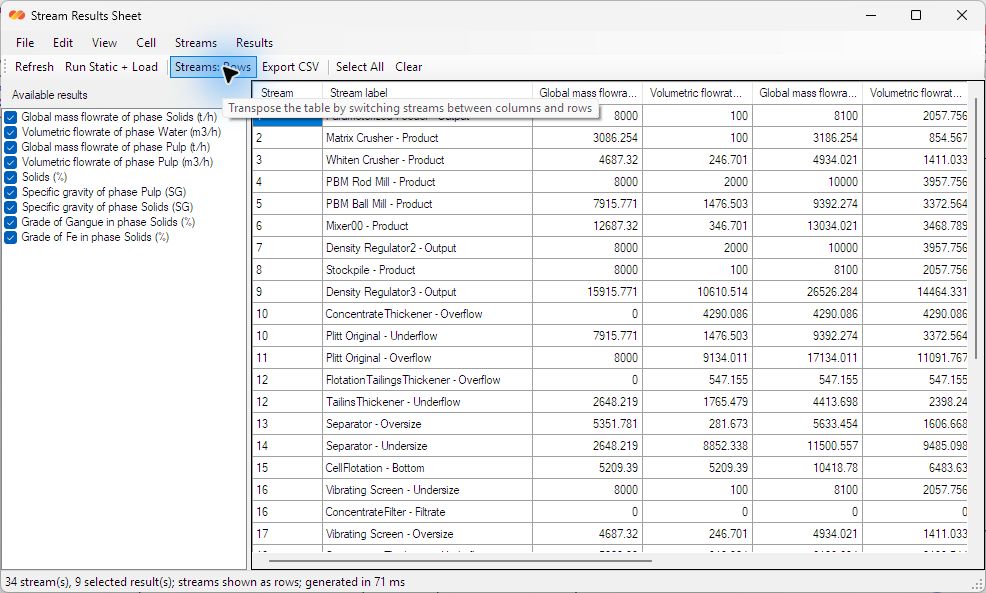The width and height of the screenshot is (986, 593).
Task: Select the CellFlotation - Bottom cell
Action: pos(427,468)
